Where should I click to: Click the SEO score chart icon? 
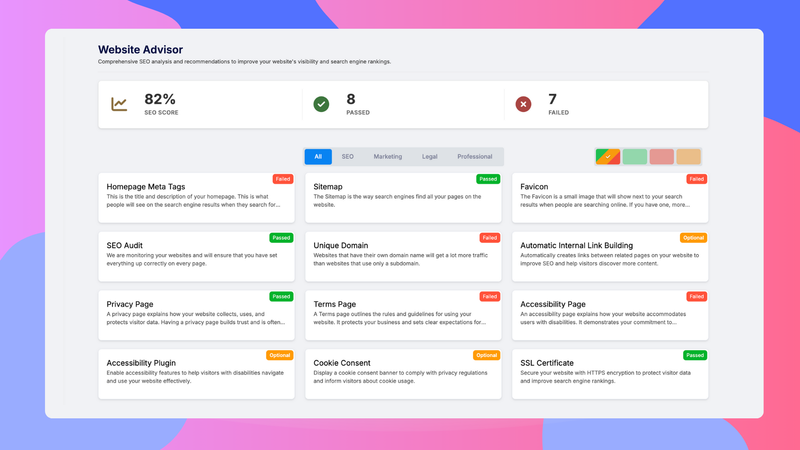point(119,104)
